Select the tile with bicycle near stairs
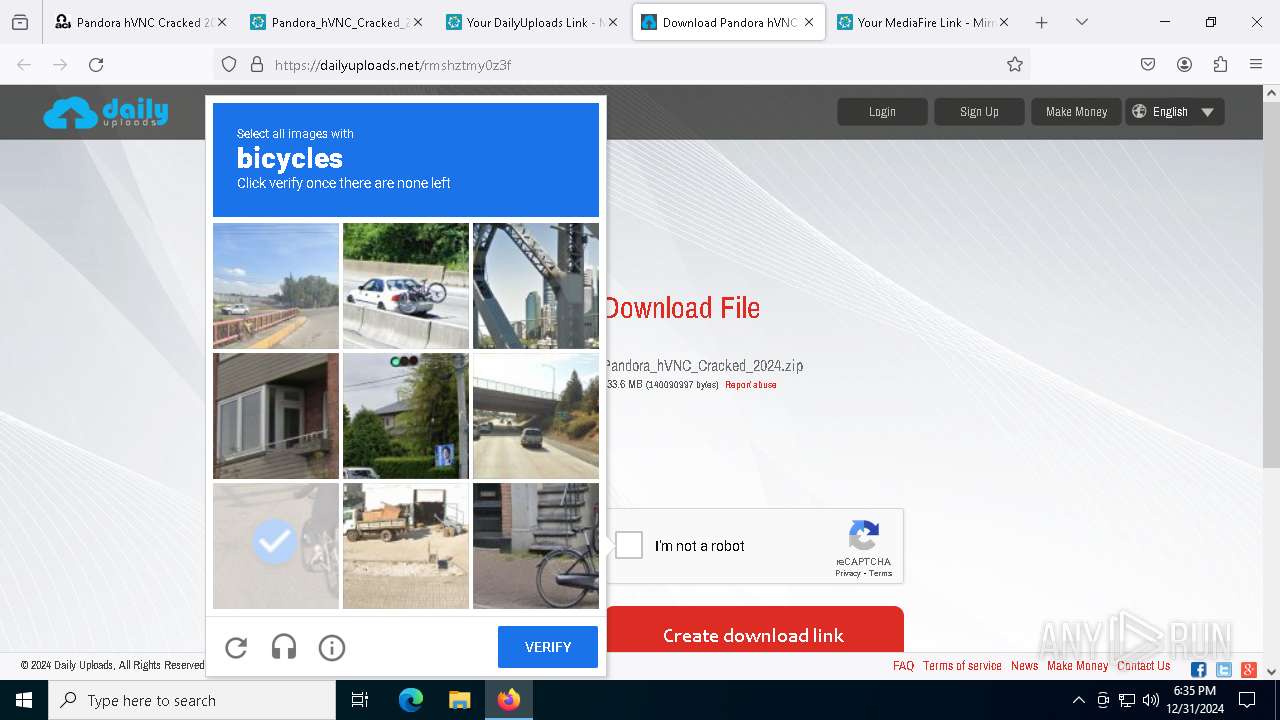The width and height of the screenshot is (1280, 720). point(536,546)
